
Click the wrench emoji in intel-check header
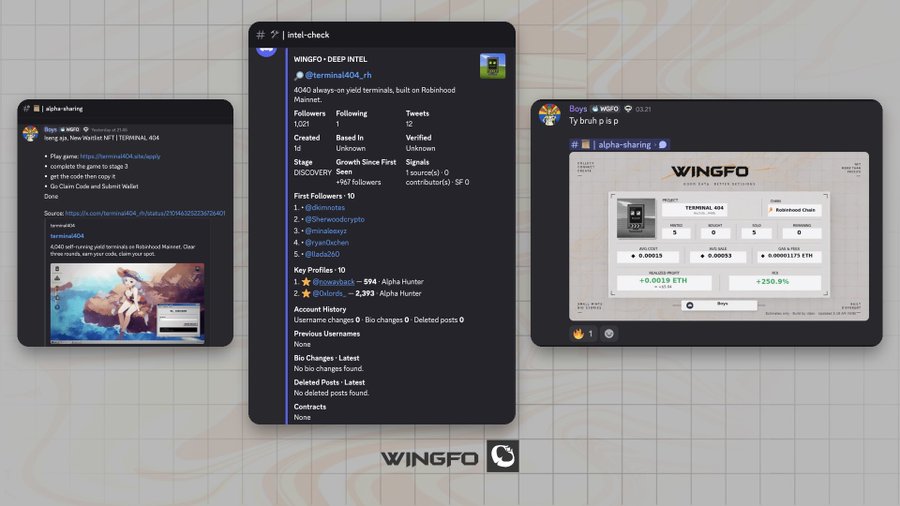[274, 34]
